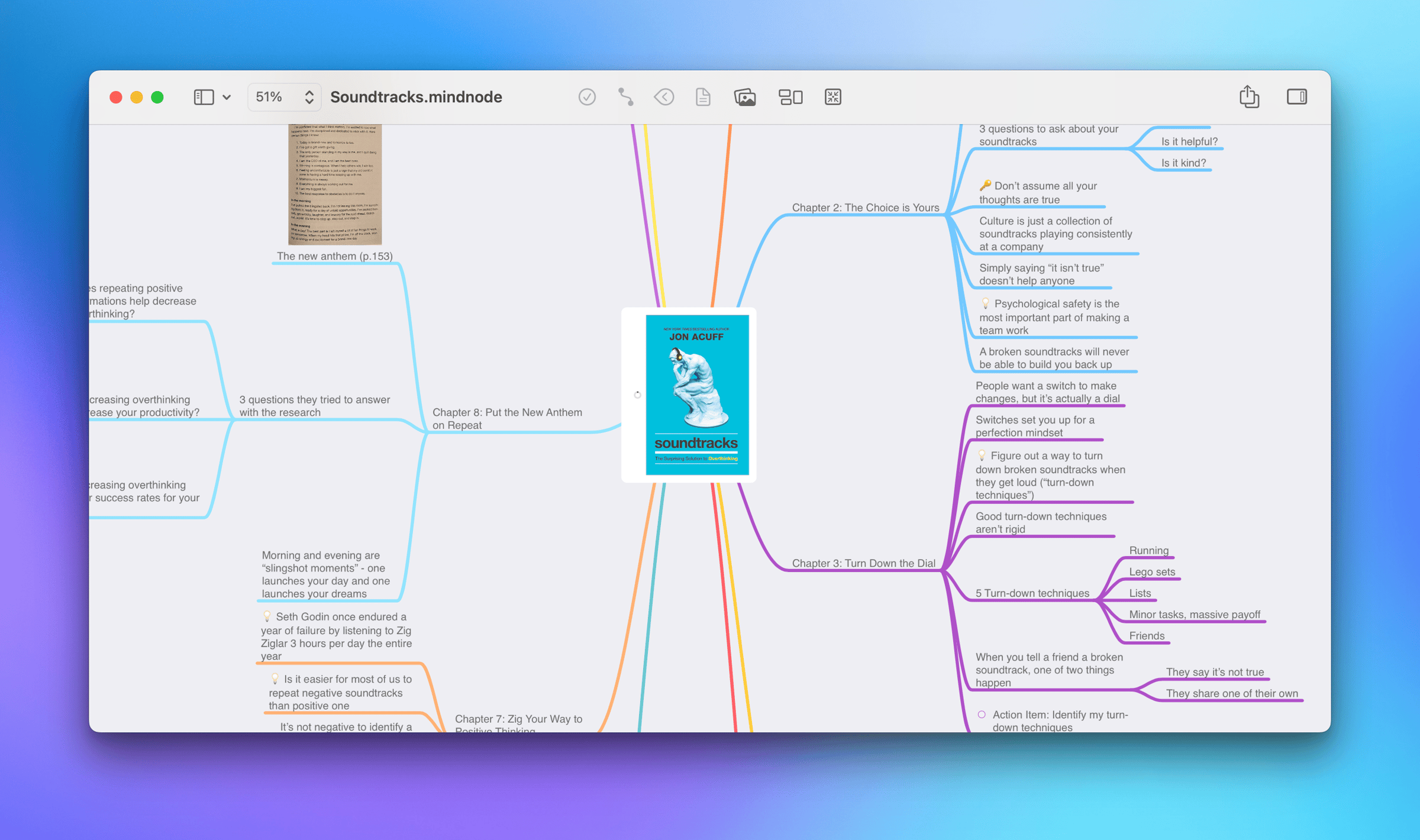Toggle the focus mode icon
Image resolution: width=1420 pixels, height=840 pixels.
pyautogui.click(x=833, y=97)
